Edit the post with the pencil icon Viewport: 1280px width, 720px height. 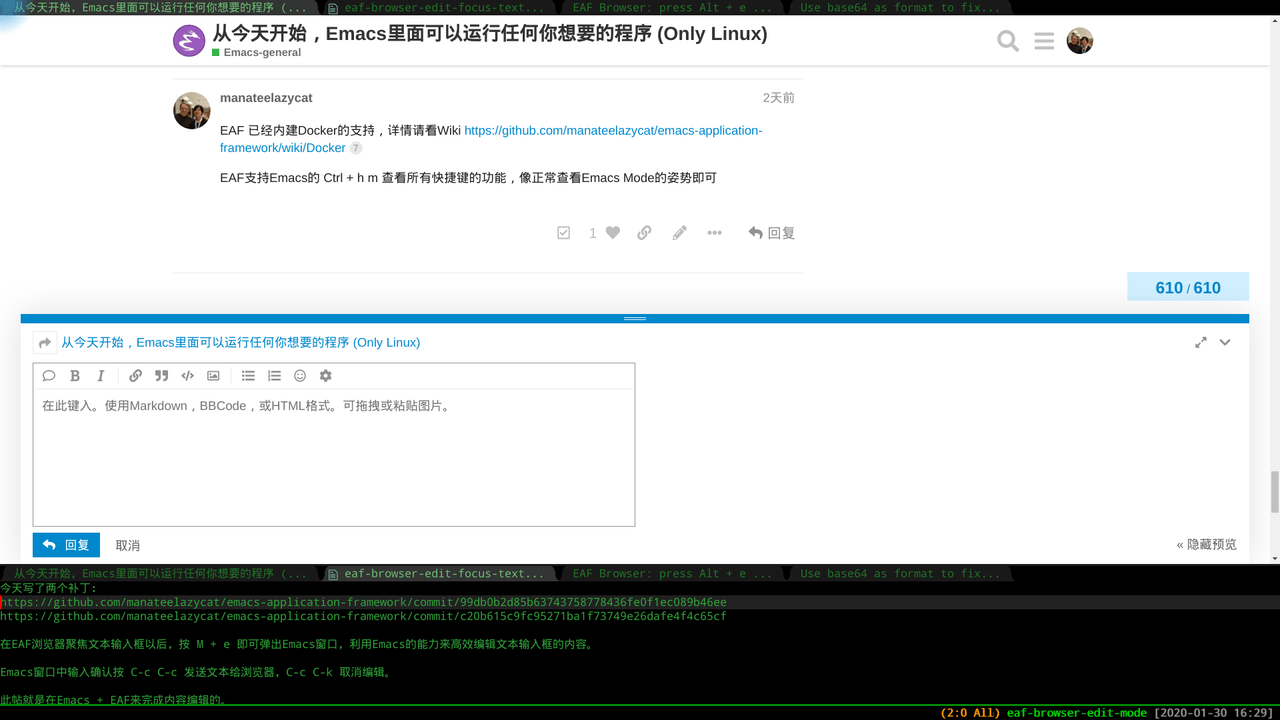pyautogui.click(x=680, y=233)
